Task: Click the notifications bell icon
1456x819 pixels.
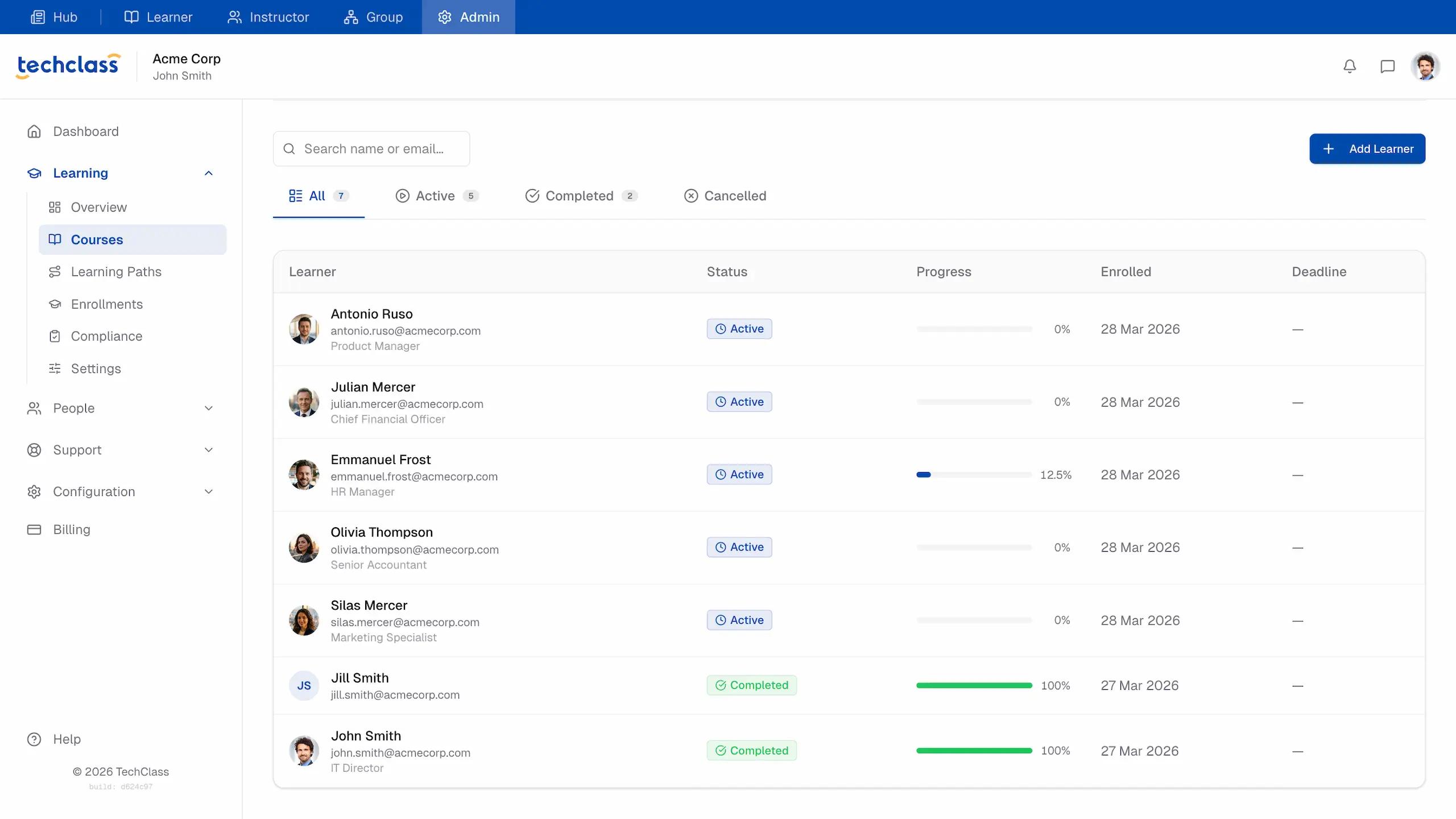Action: [1350, 67]
